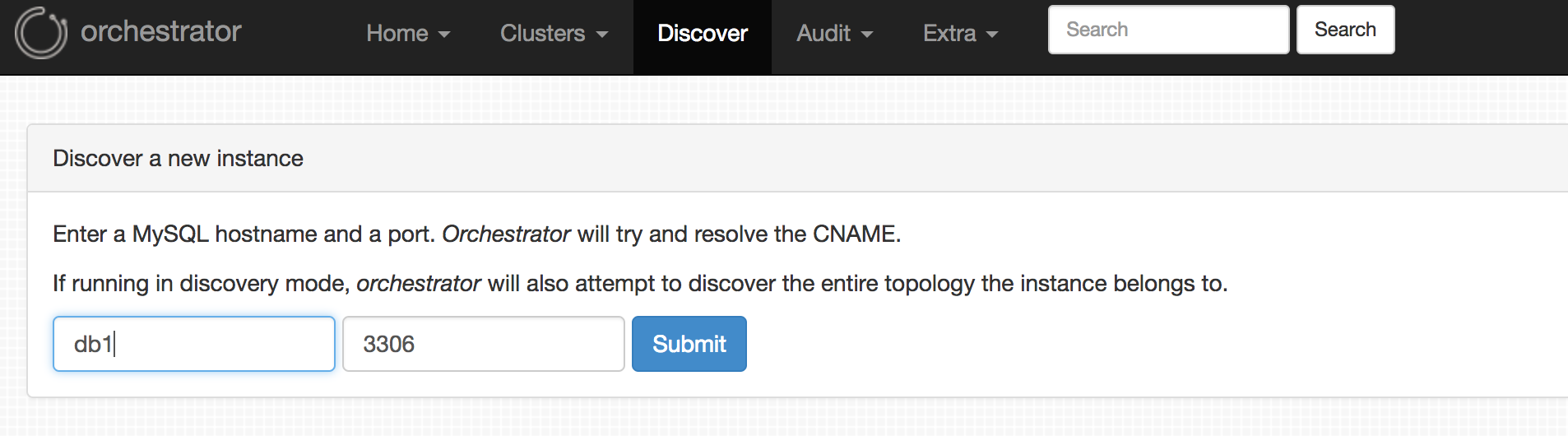
Task: Click the caret arrow beside Home
Action: pos(444,35)
